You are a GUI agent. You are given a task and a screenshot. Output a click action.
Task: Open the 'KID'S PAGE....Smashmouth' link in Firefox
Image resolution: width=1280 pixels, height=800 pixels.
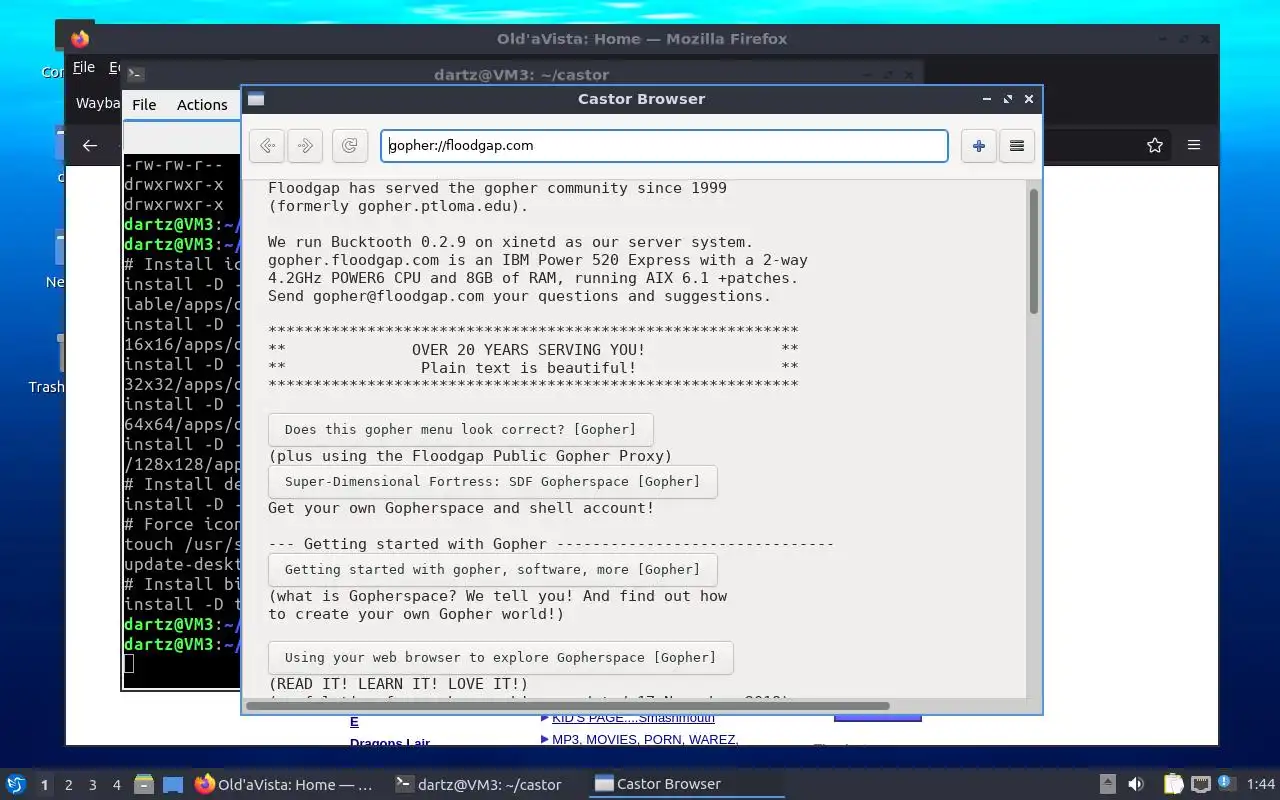tap(633, 718)
